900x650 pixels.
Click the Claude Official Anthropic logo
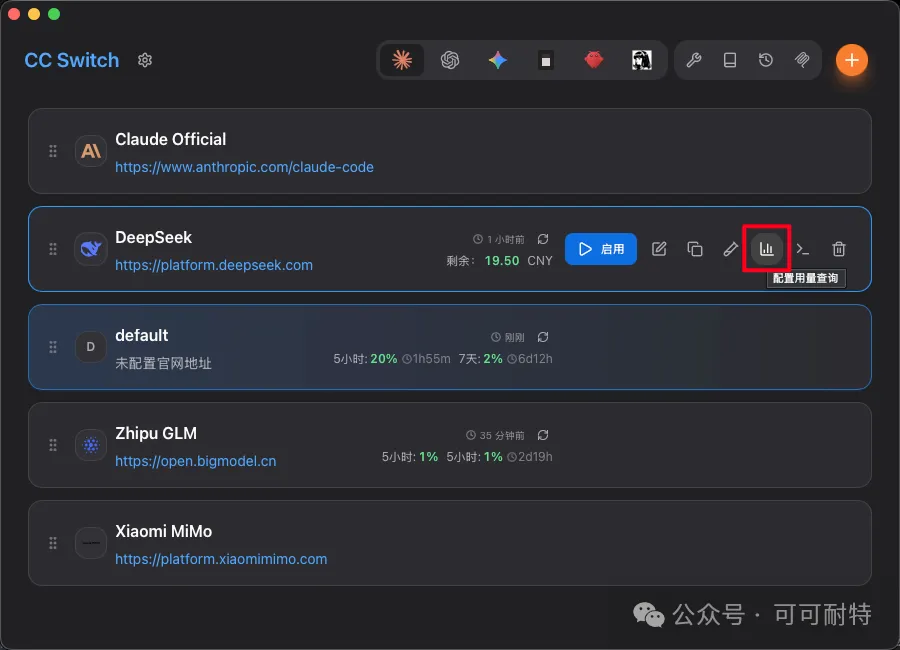point(91,151)
